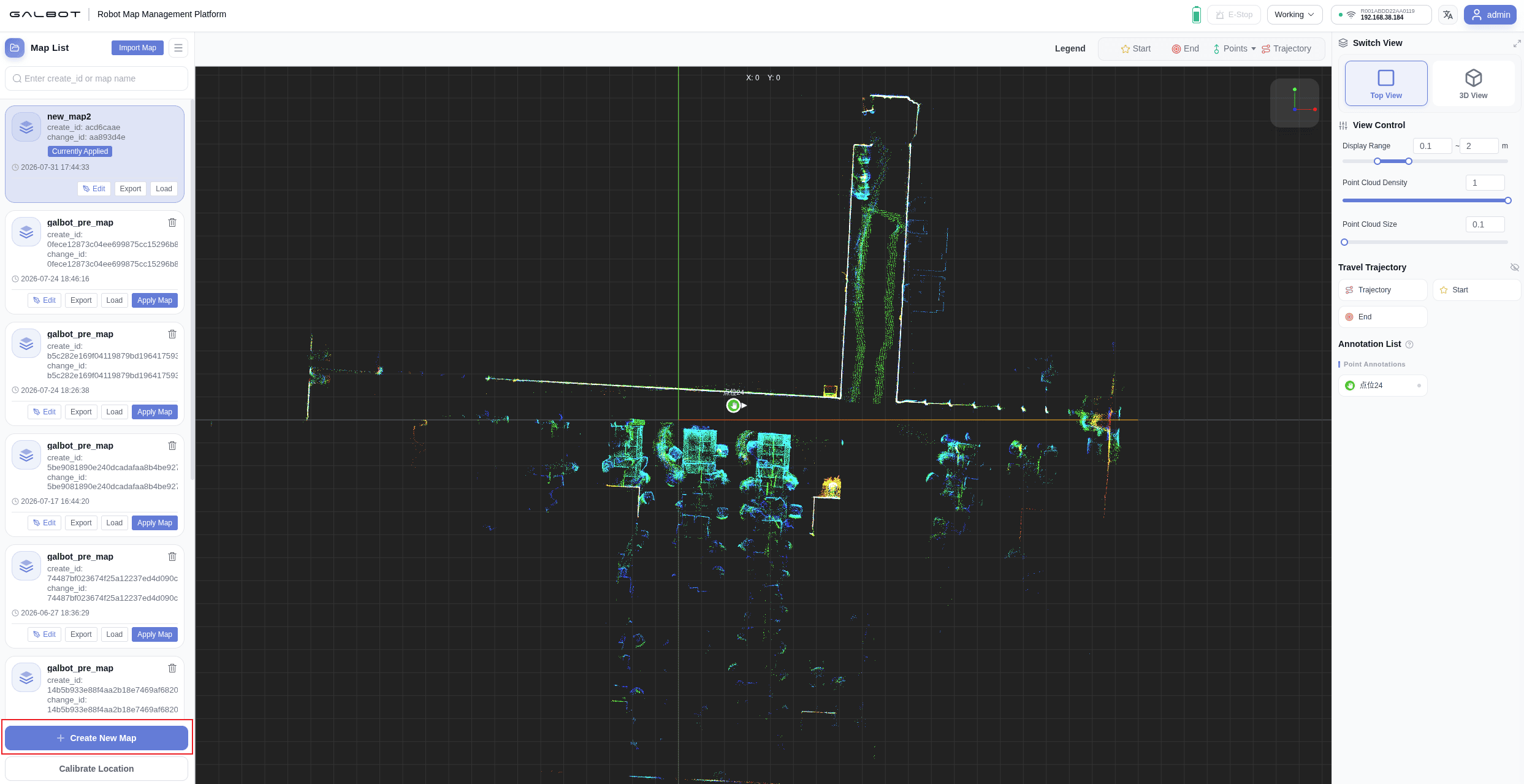Image resolution: width=1524 pixels, height=784 pixels.
Task: Click the Currently Applied badge
Action: point(80,151)
